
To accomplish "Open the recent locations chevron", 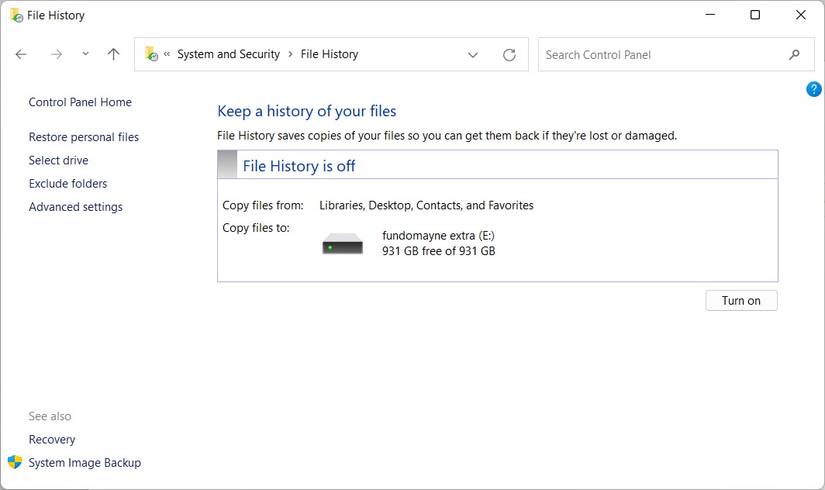I will tap(85, 54).
